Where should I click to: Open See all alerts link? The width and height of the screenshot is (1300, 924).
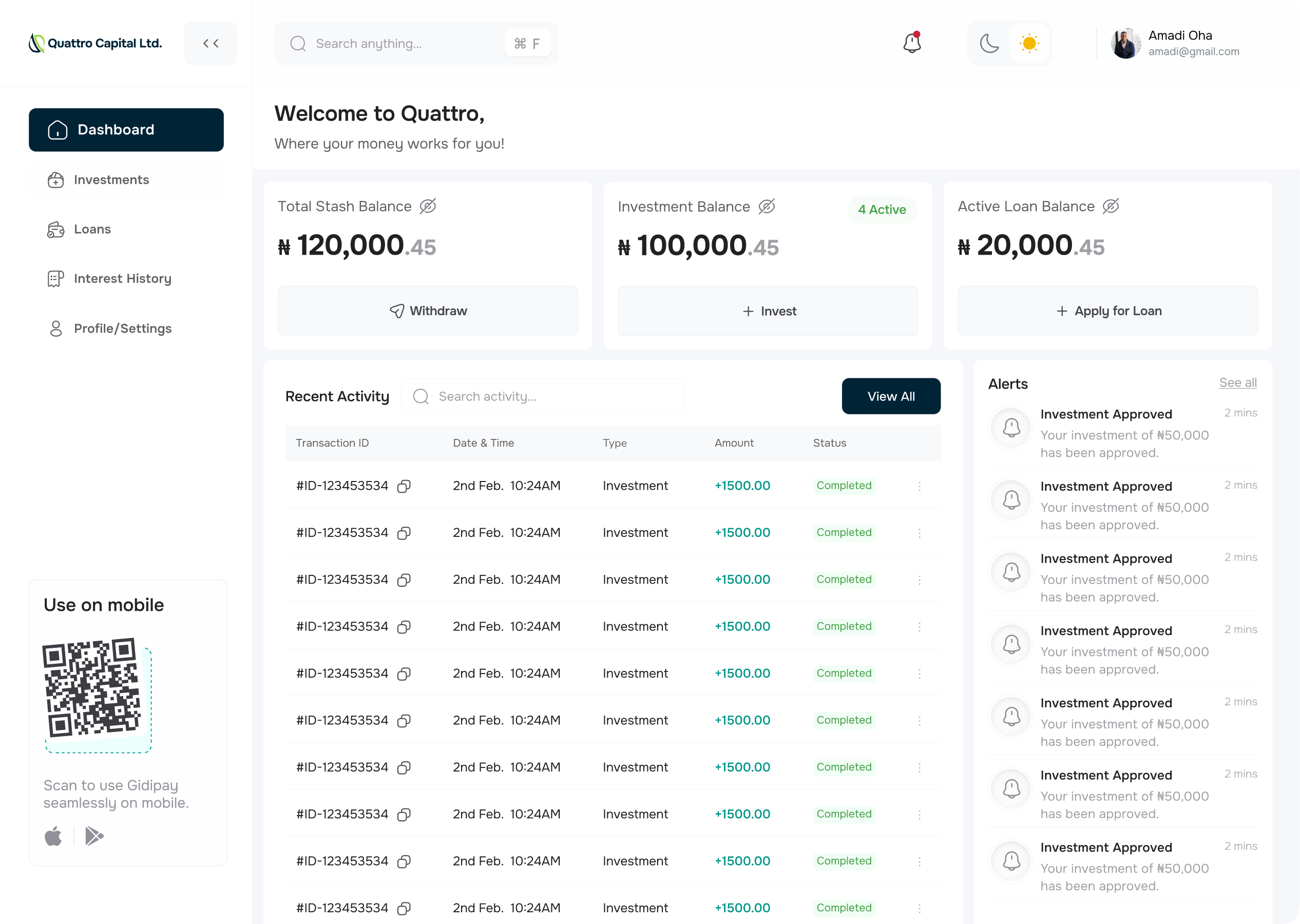click(1238, 382)
